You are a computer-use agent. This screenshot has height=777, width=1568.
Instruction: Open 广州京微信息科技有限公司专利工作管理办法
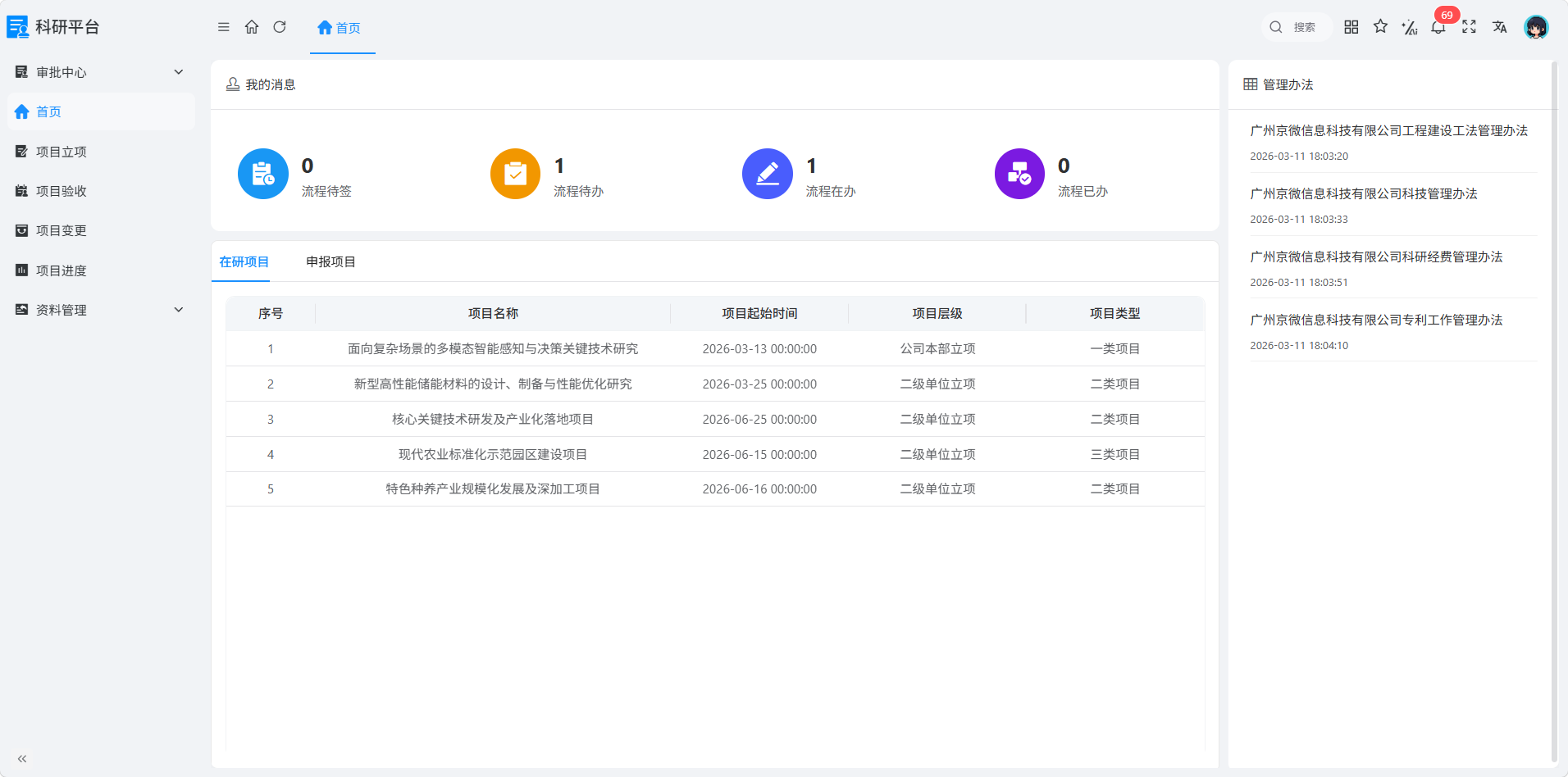coord(1376,320)
